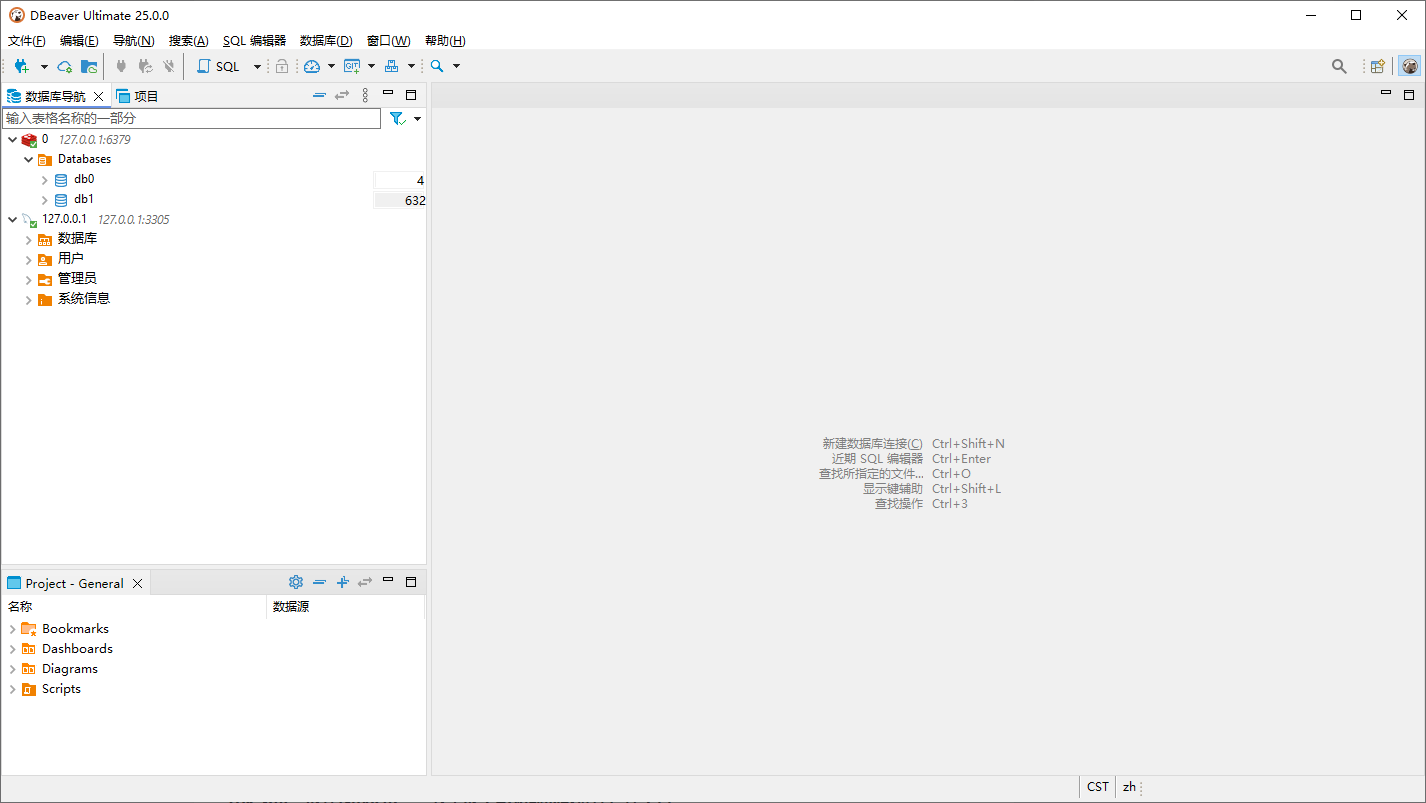Image resolution: width=1426 pixels, height=803 pixels.
Task: Expand the 用户 folder
Action: coord(28,260)
